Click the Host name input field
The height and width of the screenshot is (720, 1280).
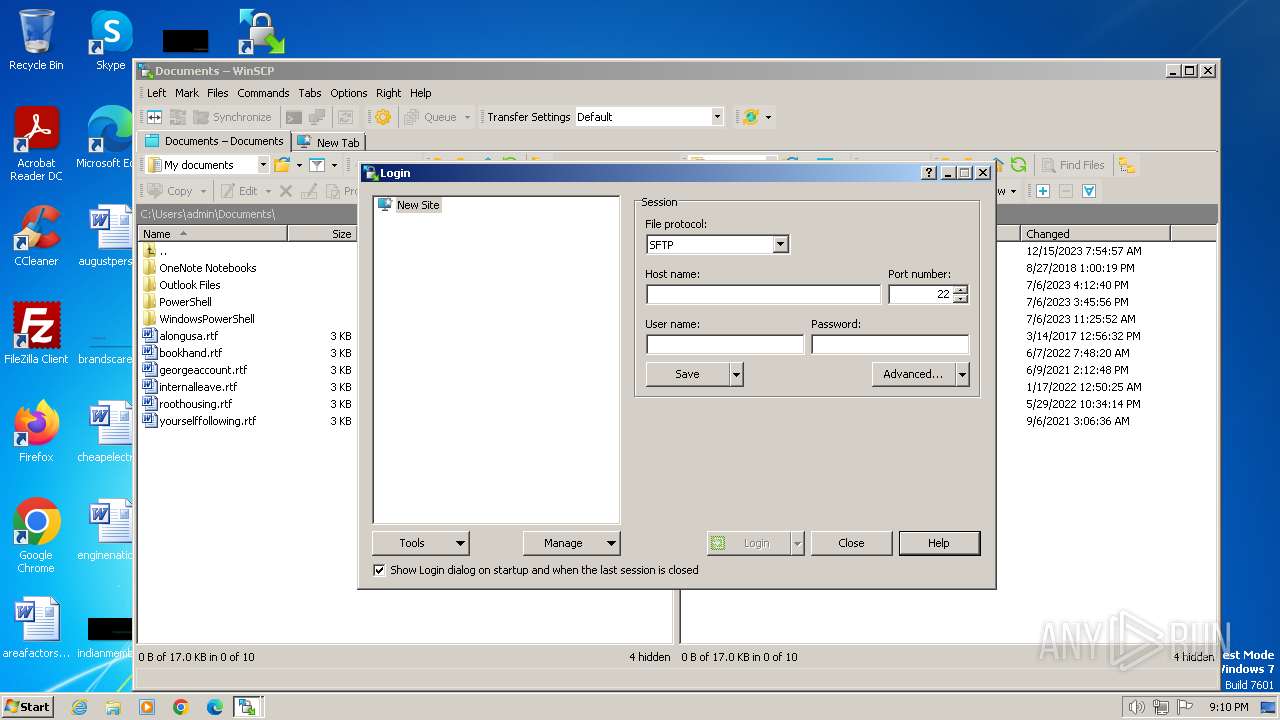(x=763, y=294)
